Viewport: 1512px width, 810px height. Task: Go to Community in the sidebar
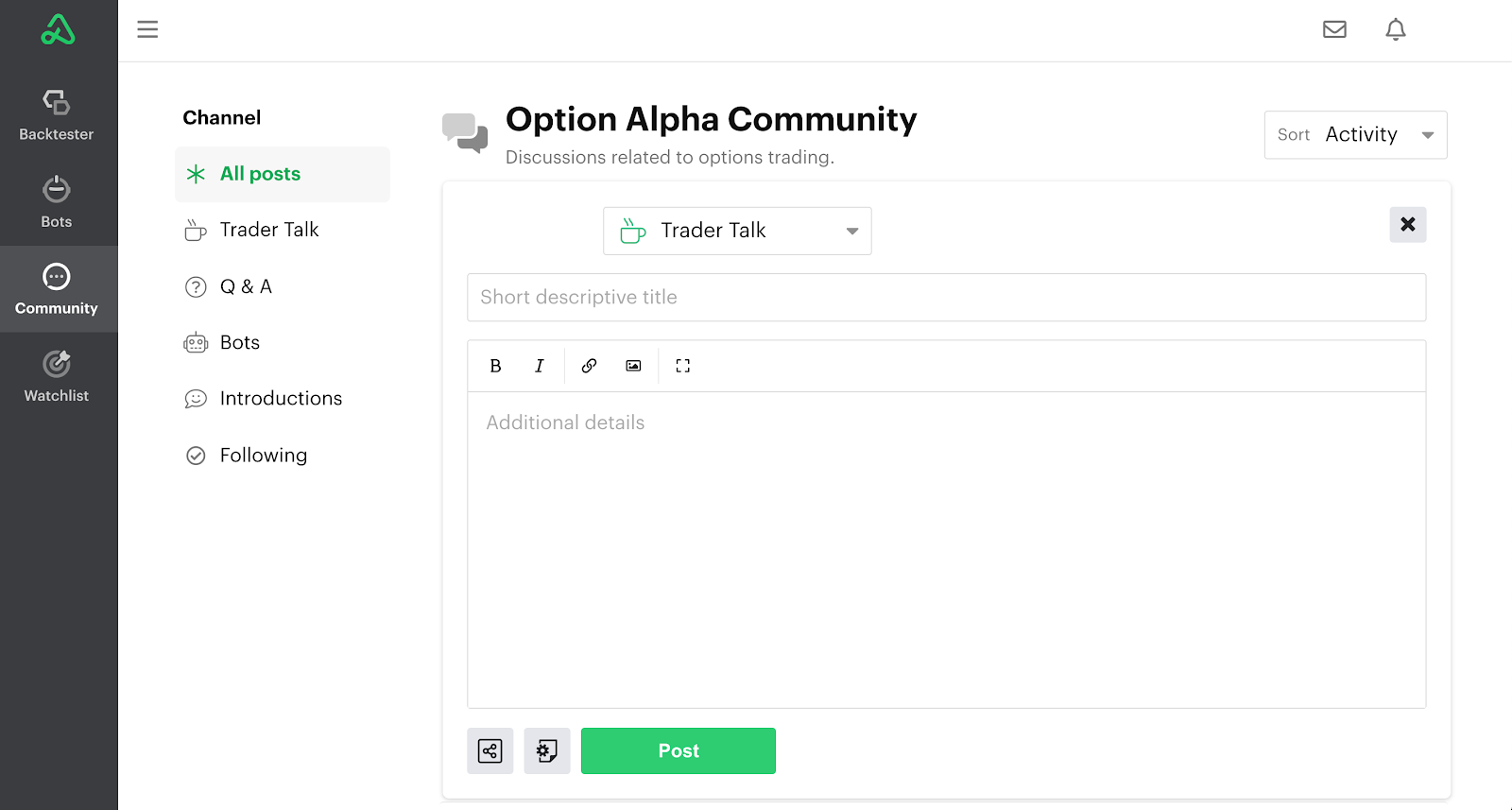pyautogui.click(x=57, y=289)
